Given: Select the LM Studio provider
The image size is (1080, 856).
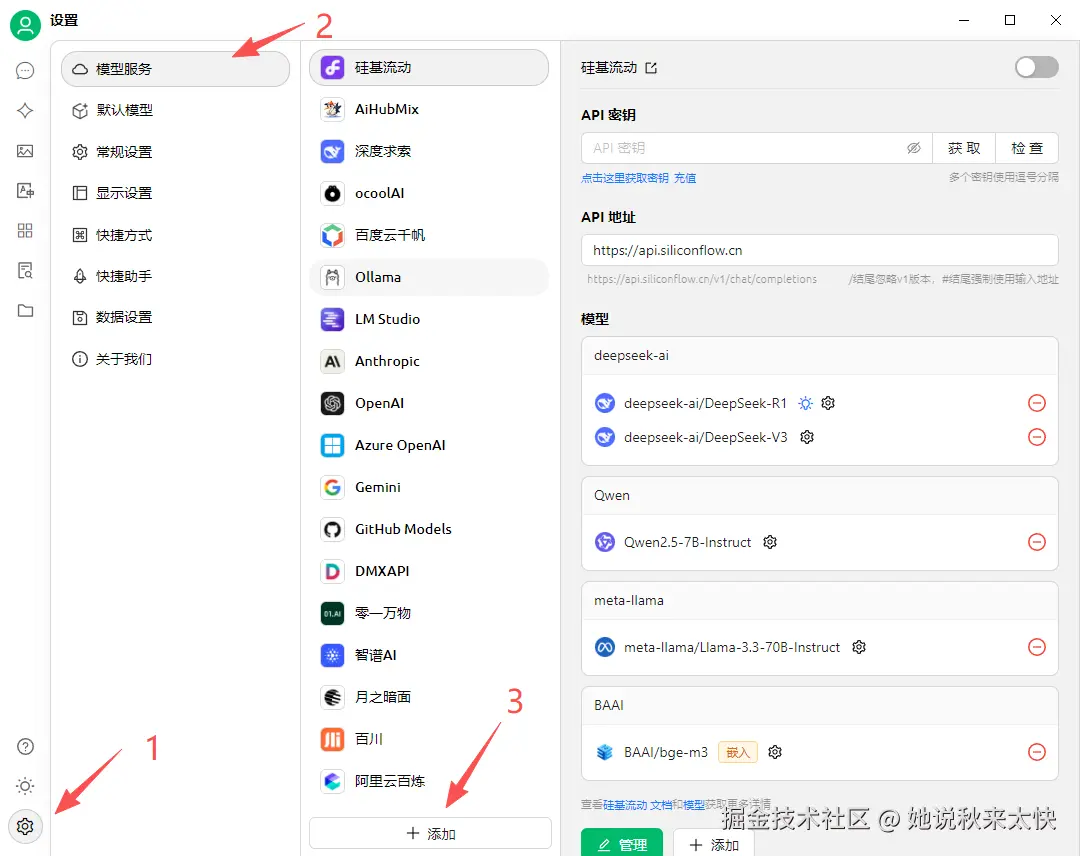Looking at the screenshot, I should [x=429, y=319].
